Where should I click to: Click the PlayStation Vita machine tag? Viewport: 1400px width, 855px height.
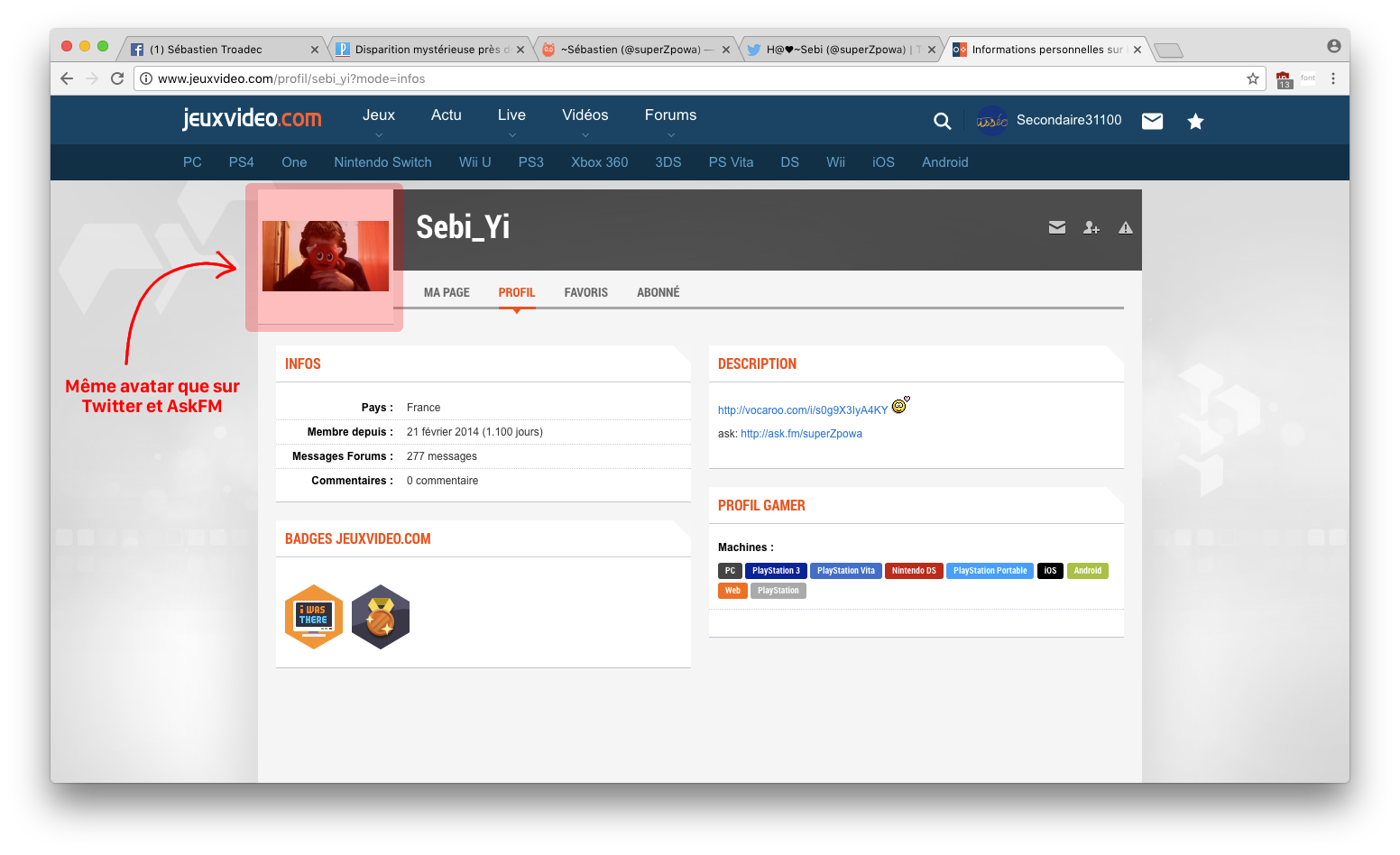coord(846,571)
